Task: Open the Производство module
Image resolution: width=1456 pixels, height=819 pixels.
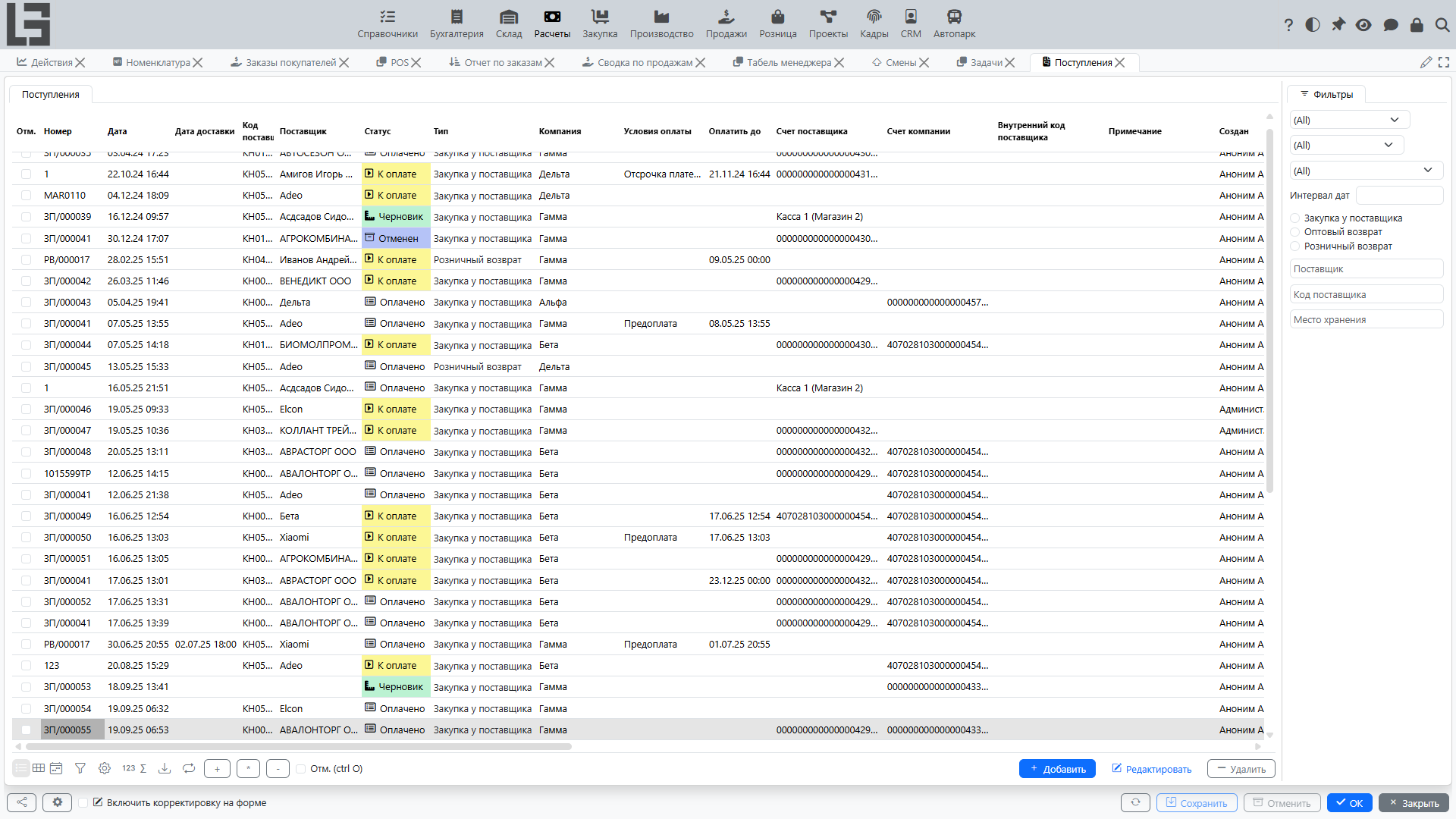Action: pos(661,24)
